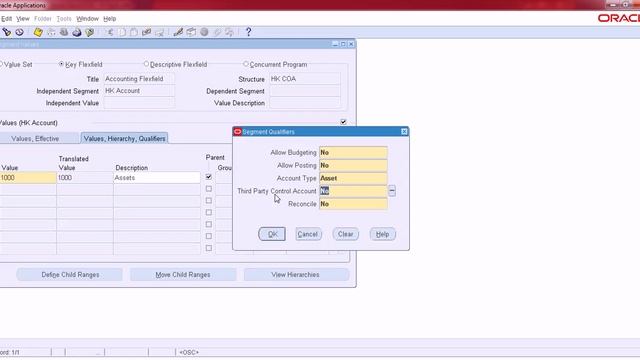Click the Cut scissors toolbar icon

(110, 32)
